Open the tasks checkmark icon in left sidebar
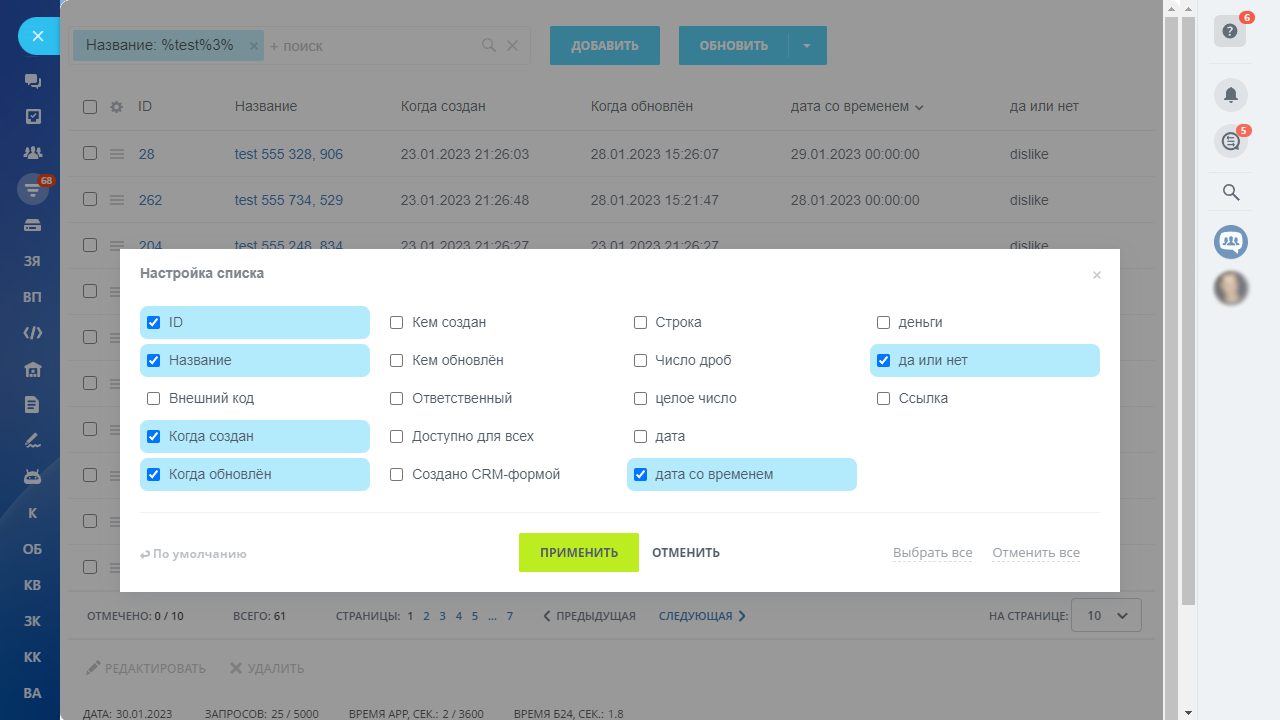 pos(33,116)
